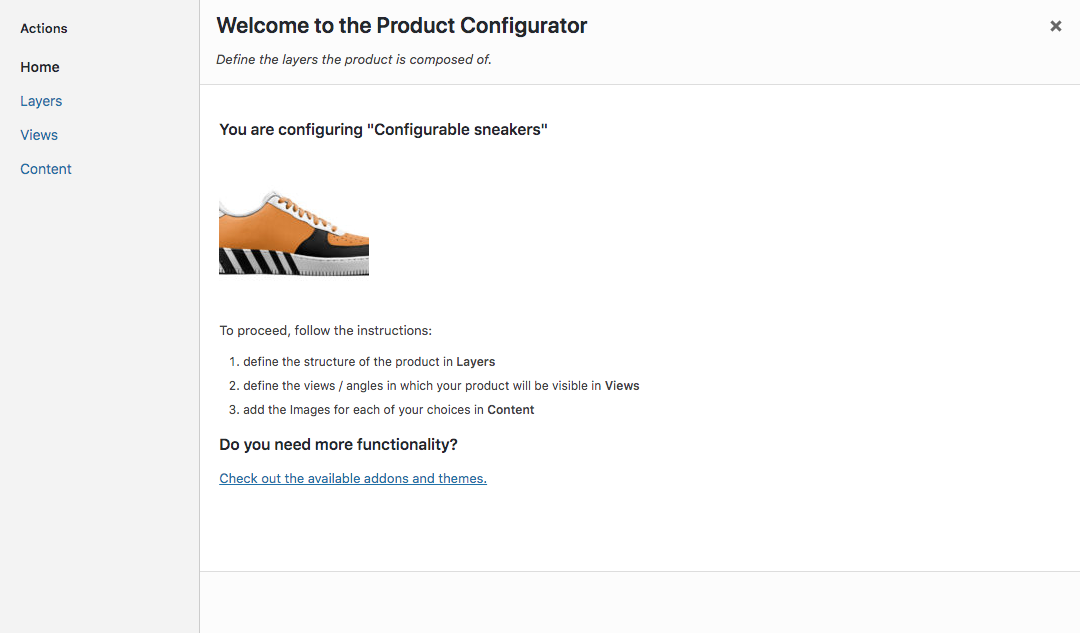The height and width of the screenshot is (633, 1080).
Task: Click the italic Define the layers subtitle
Action: pyautogui.click(x=354, y=60)
